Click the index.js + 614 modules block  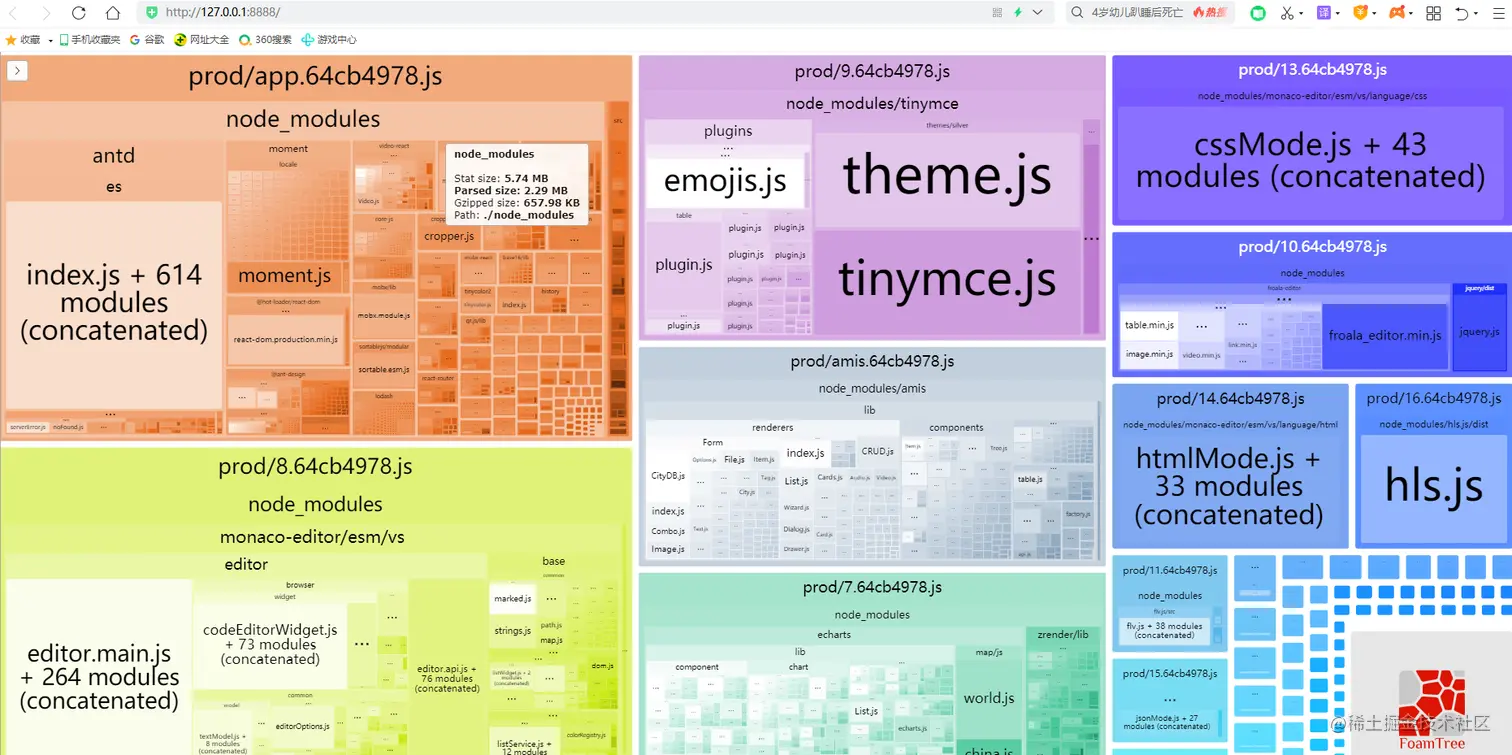114,303
